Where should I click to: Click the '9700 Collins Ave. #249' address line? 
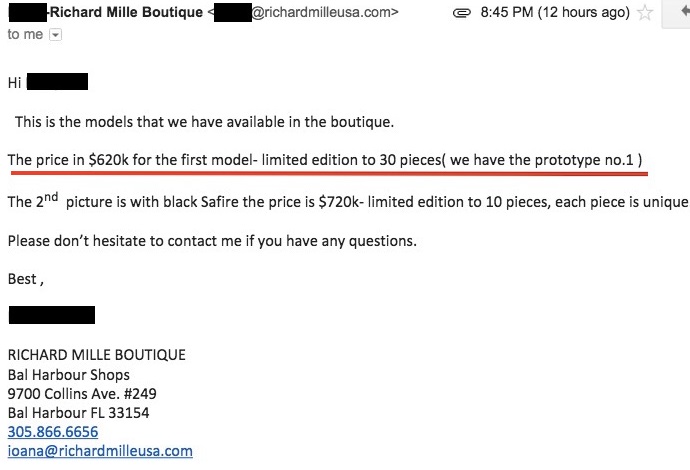[82, 393]
